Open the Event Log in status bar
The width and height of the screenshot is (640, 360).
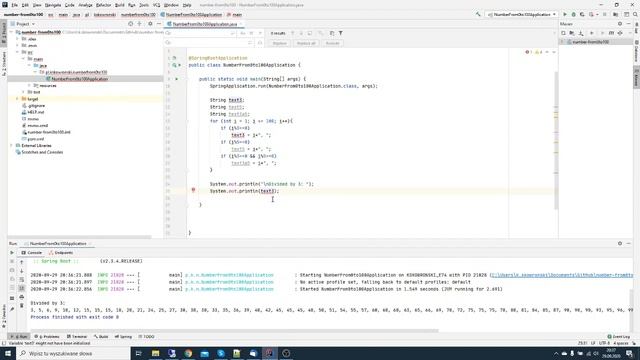click(x=618, y=336)
